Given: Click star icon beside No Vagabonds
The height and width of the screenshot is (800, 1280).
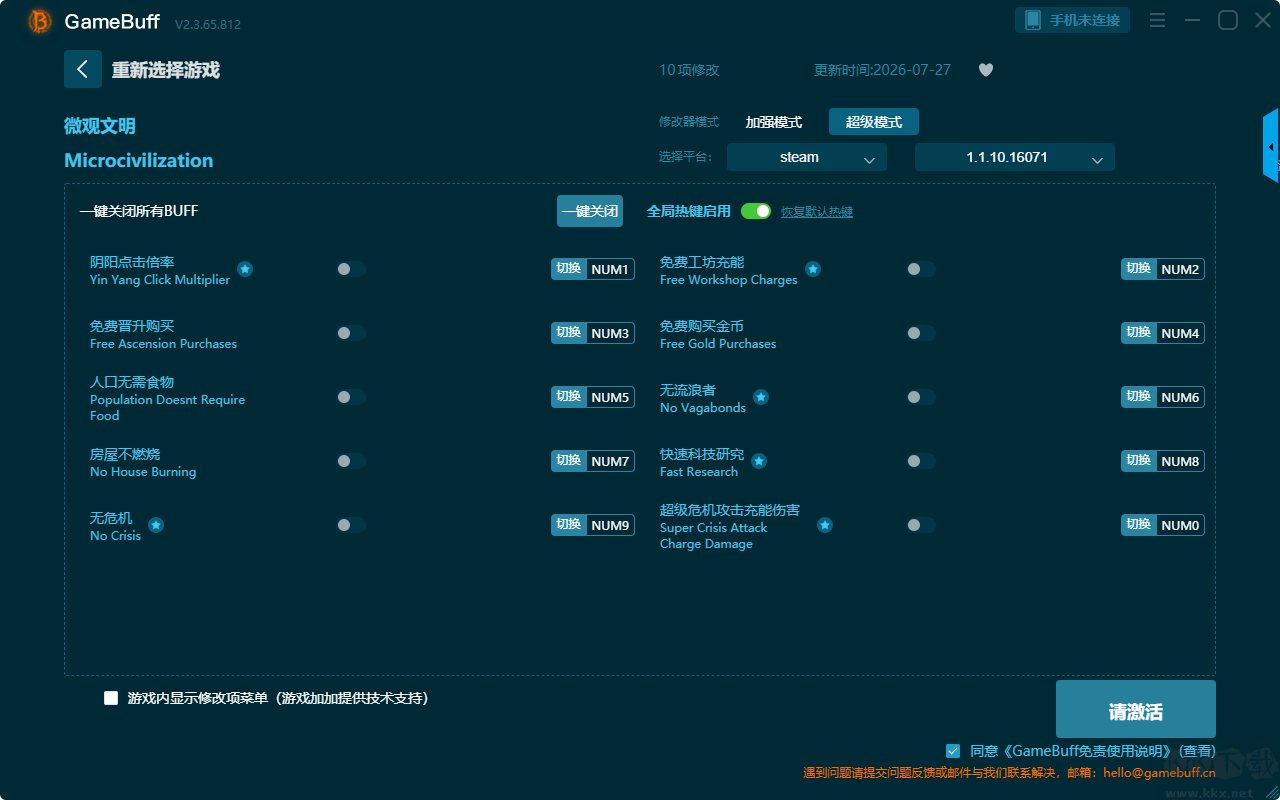Looking at the screenshot, I should pos(761,397).
